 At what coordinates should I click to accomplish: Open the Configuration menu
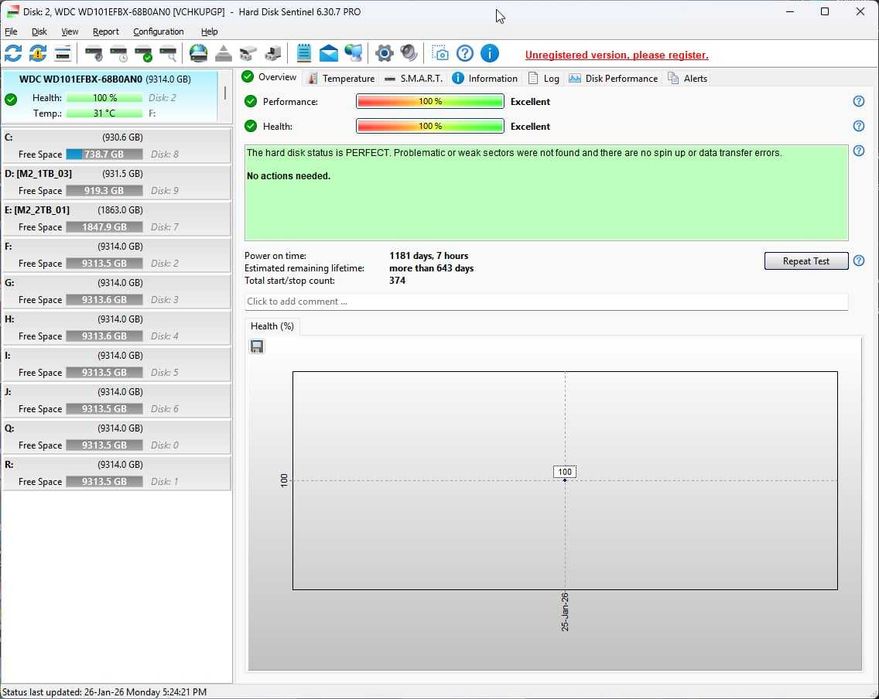tap(158, 31)
